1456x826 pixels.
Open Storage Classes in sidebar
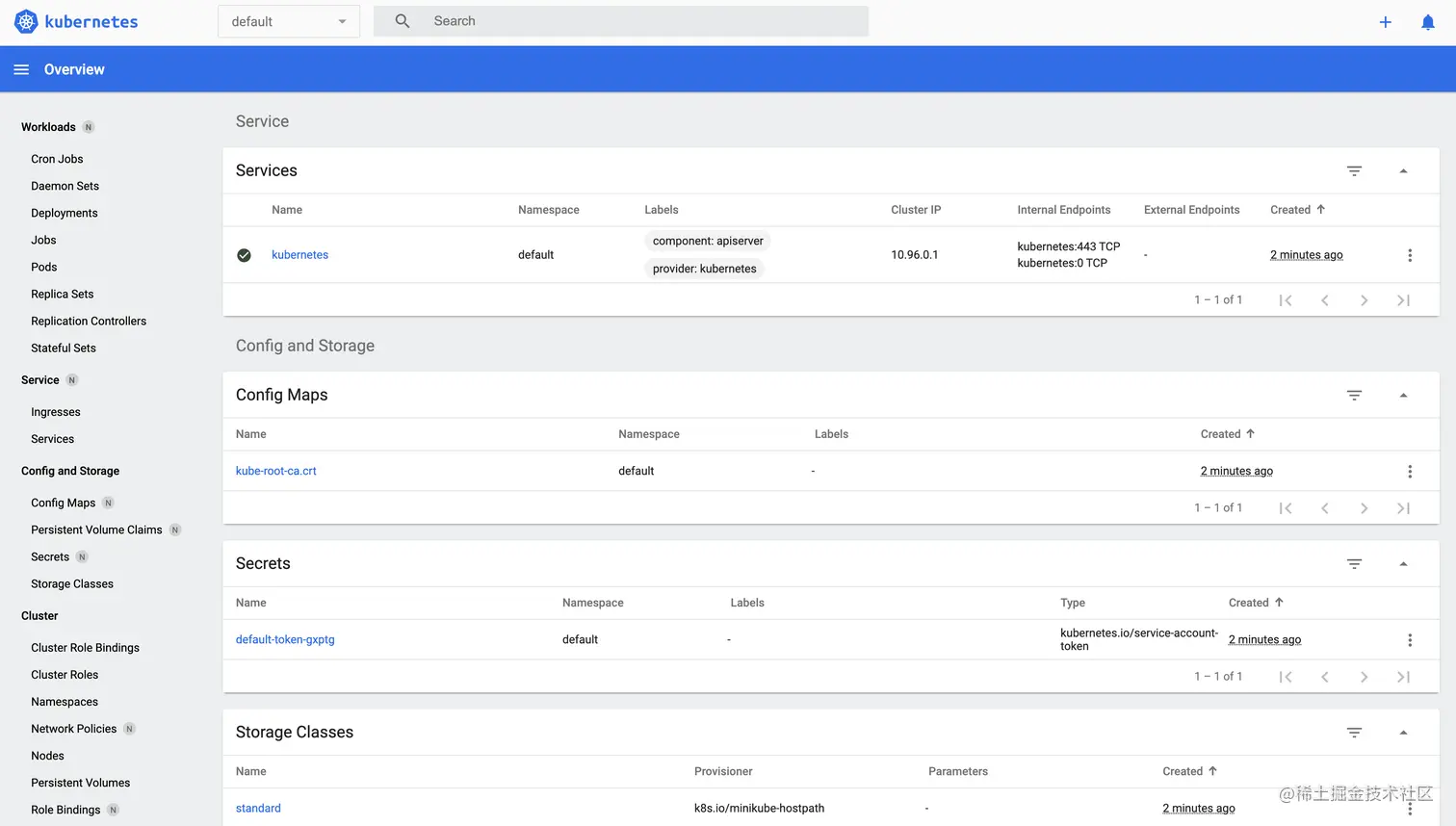(x=72, y=583)
